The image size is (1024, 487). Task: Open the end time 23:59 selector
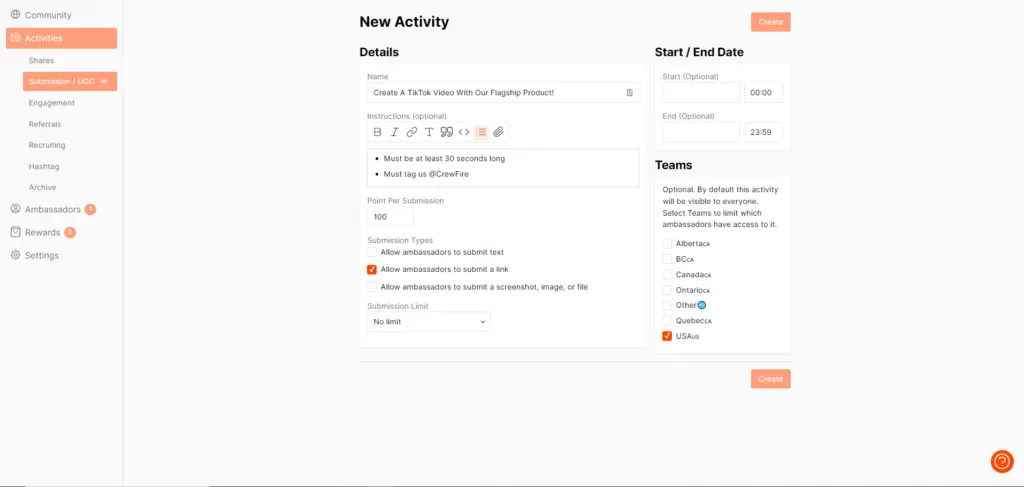tap(763, 132)
